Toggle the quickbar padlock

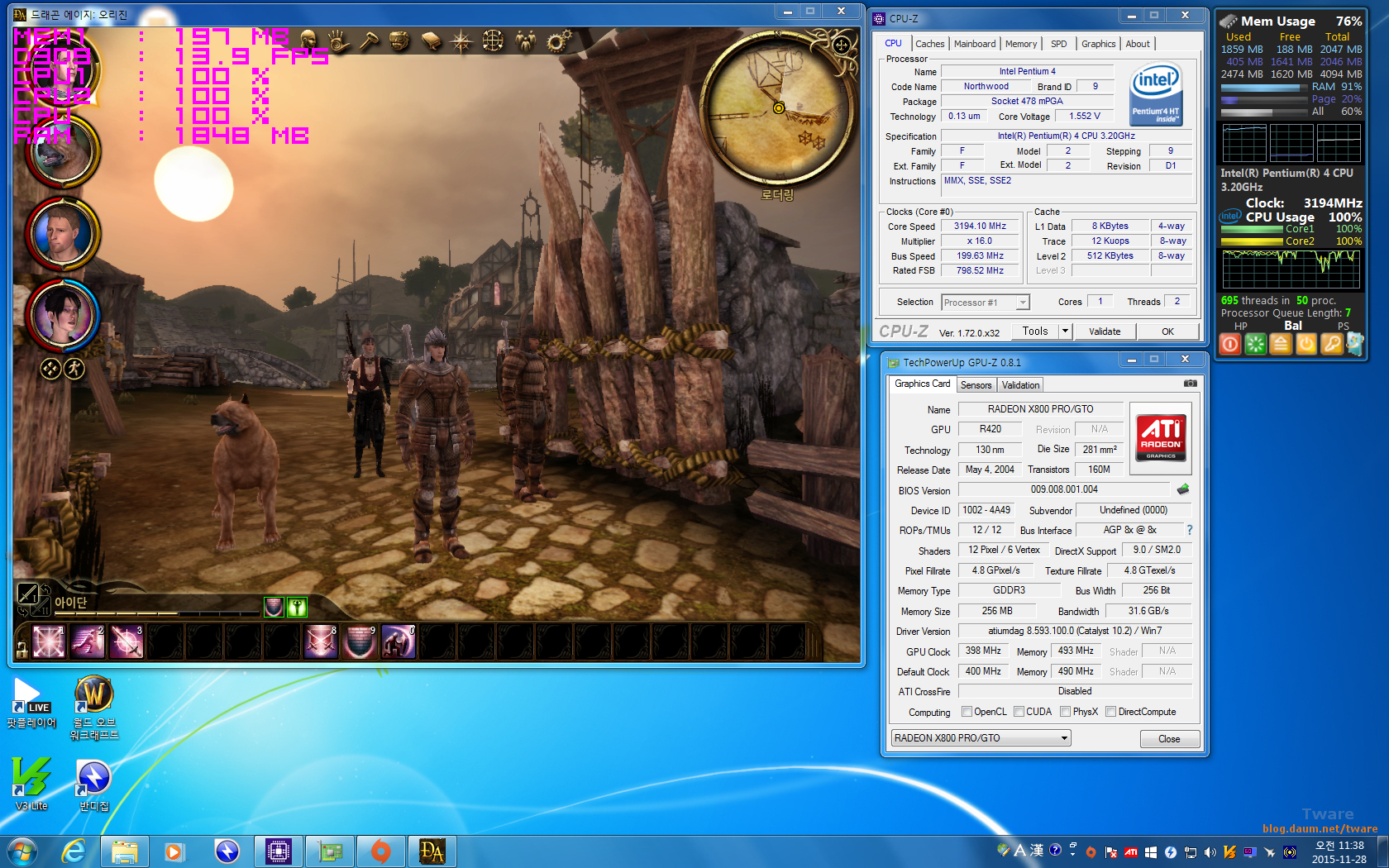tap(22, 650)
